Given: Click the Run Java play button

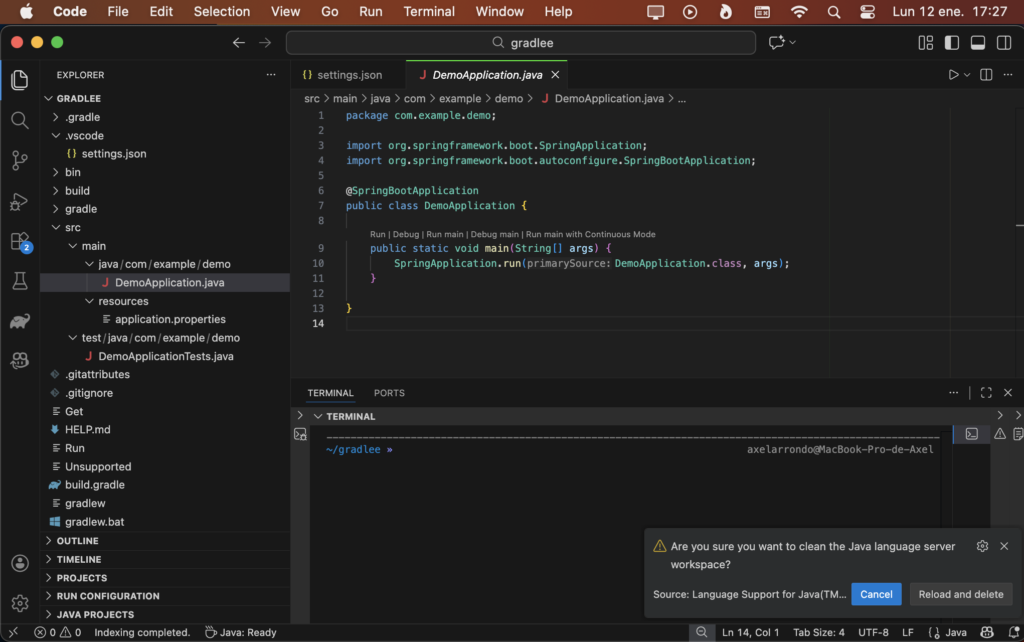Looking at the screenshot, I should 954,75.
